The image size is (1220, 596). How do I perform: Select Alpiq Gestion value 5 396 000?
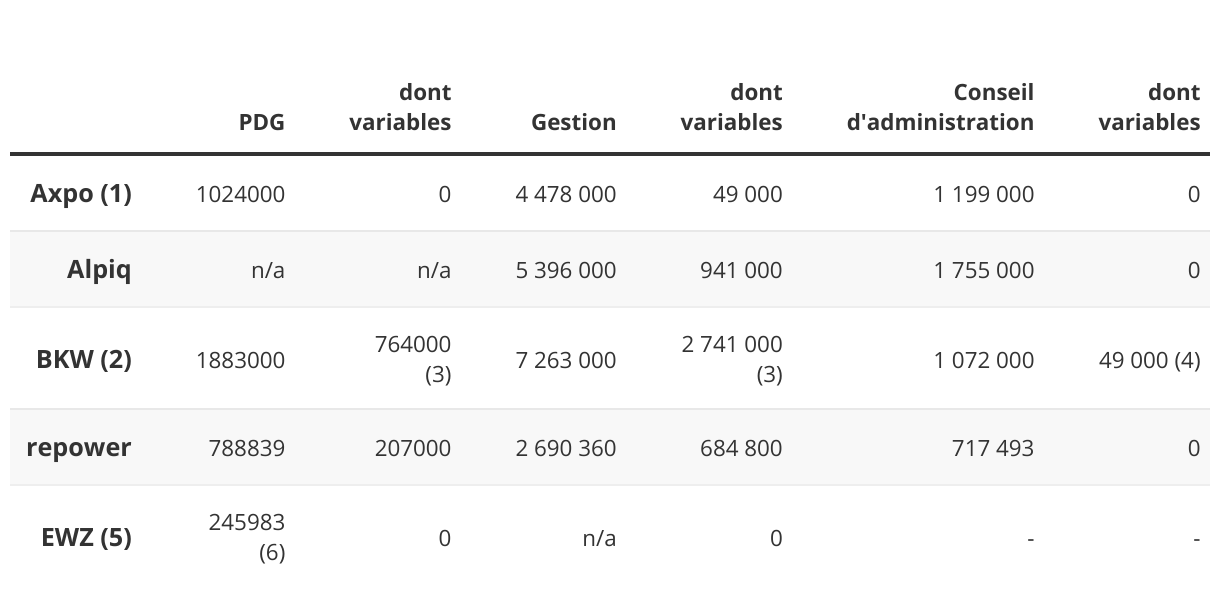[566, 271]
